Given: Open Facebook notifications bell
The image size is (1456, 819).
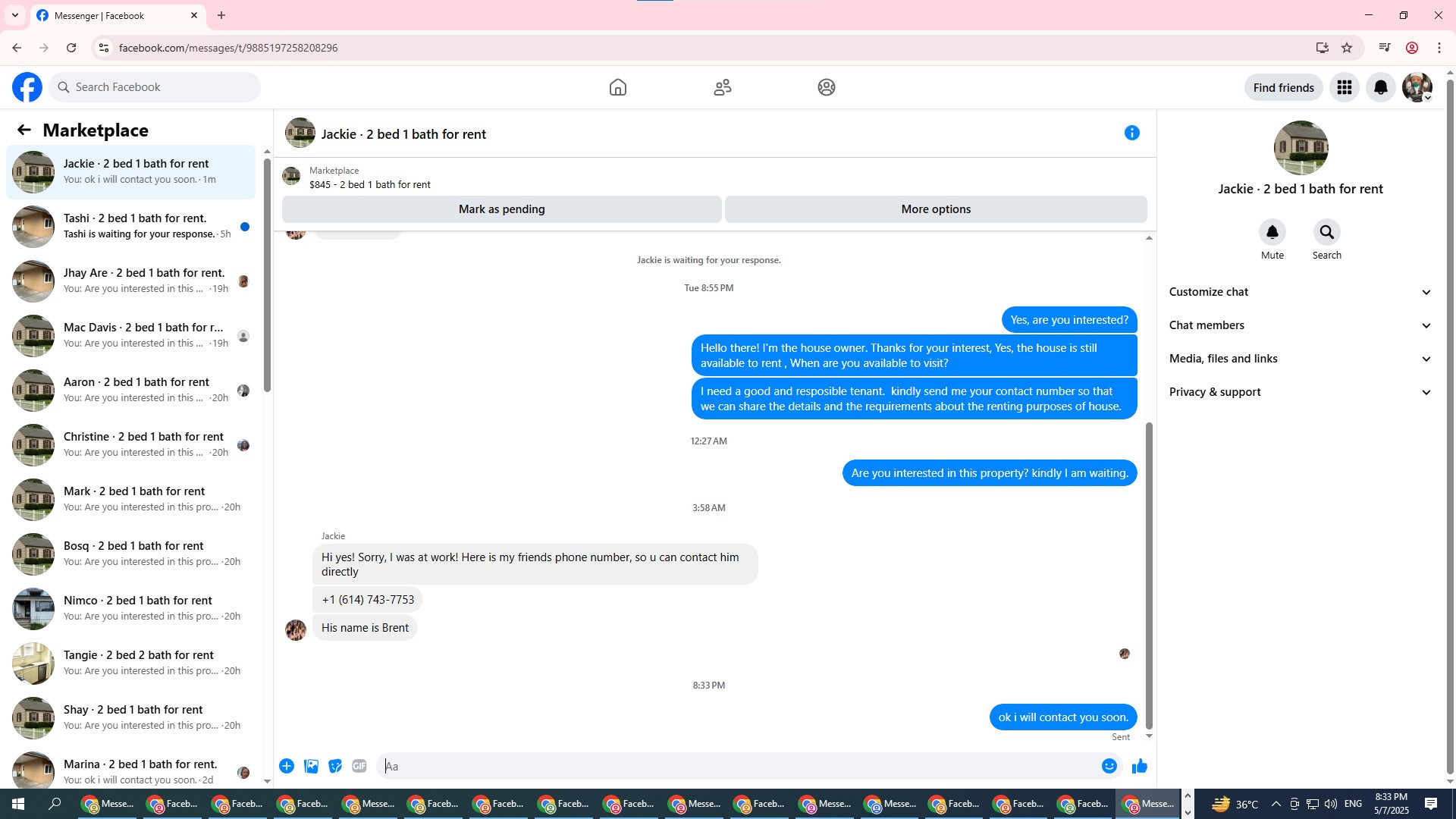Looking at the screenshot, I should [1380, 88].
